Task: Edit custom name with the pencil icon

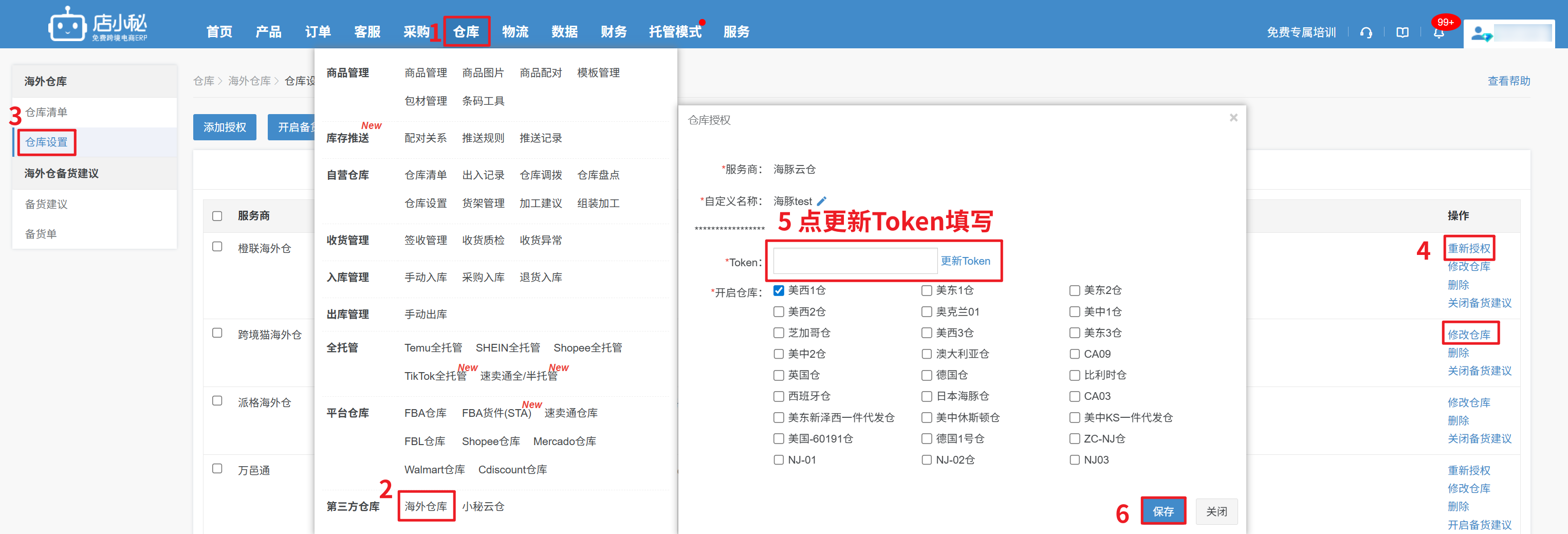Action: pyautogui.click(x=822, y=201)
